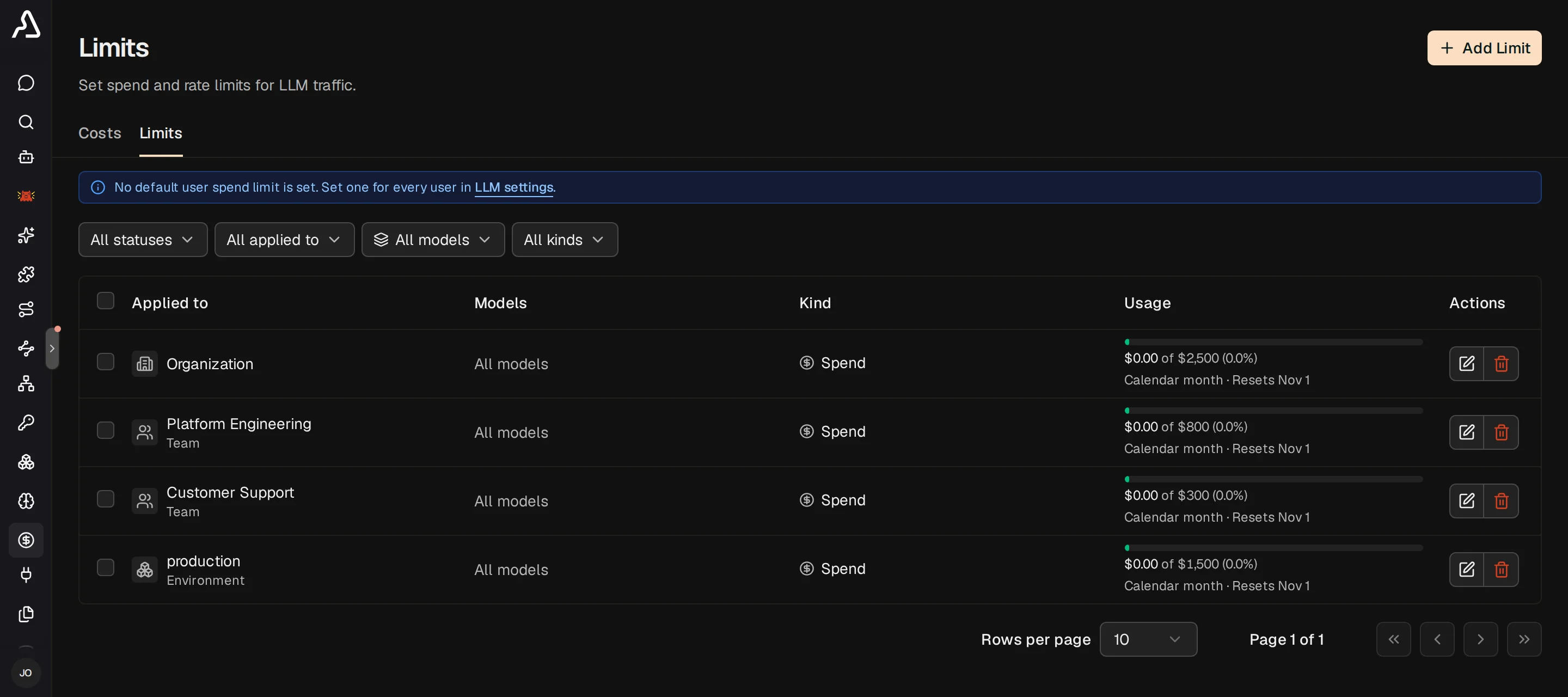1568x697 pixels.
Task: Delete the Platform Engineering limit
Action: (x=1501, y=432)
